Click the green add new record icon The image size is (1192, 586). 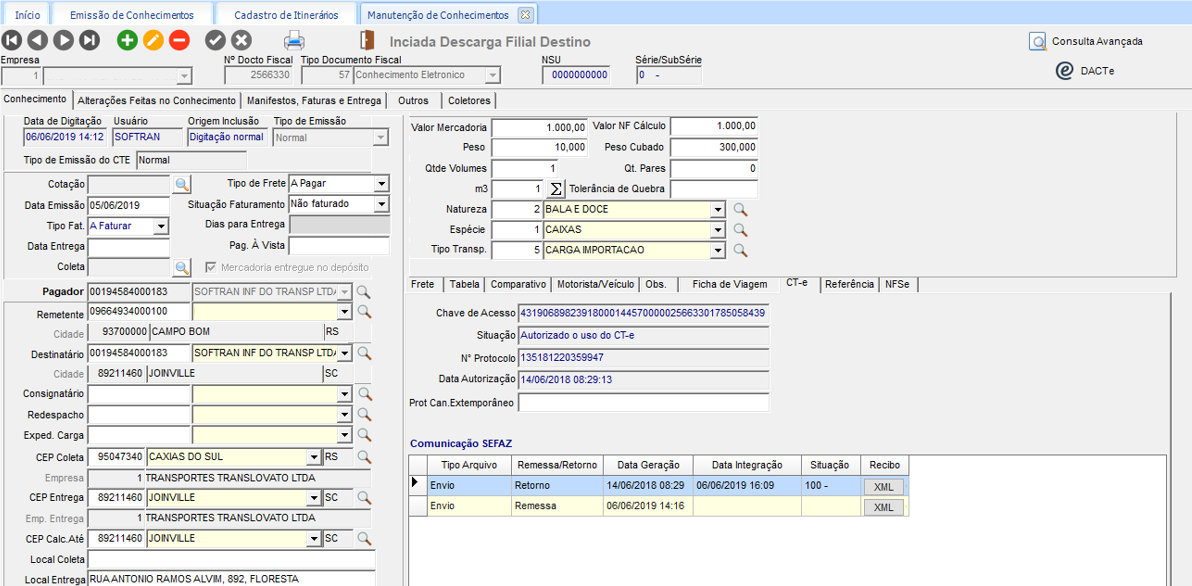click(x=127, y=40)
